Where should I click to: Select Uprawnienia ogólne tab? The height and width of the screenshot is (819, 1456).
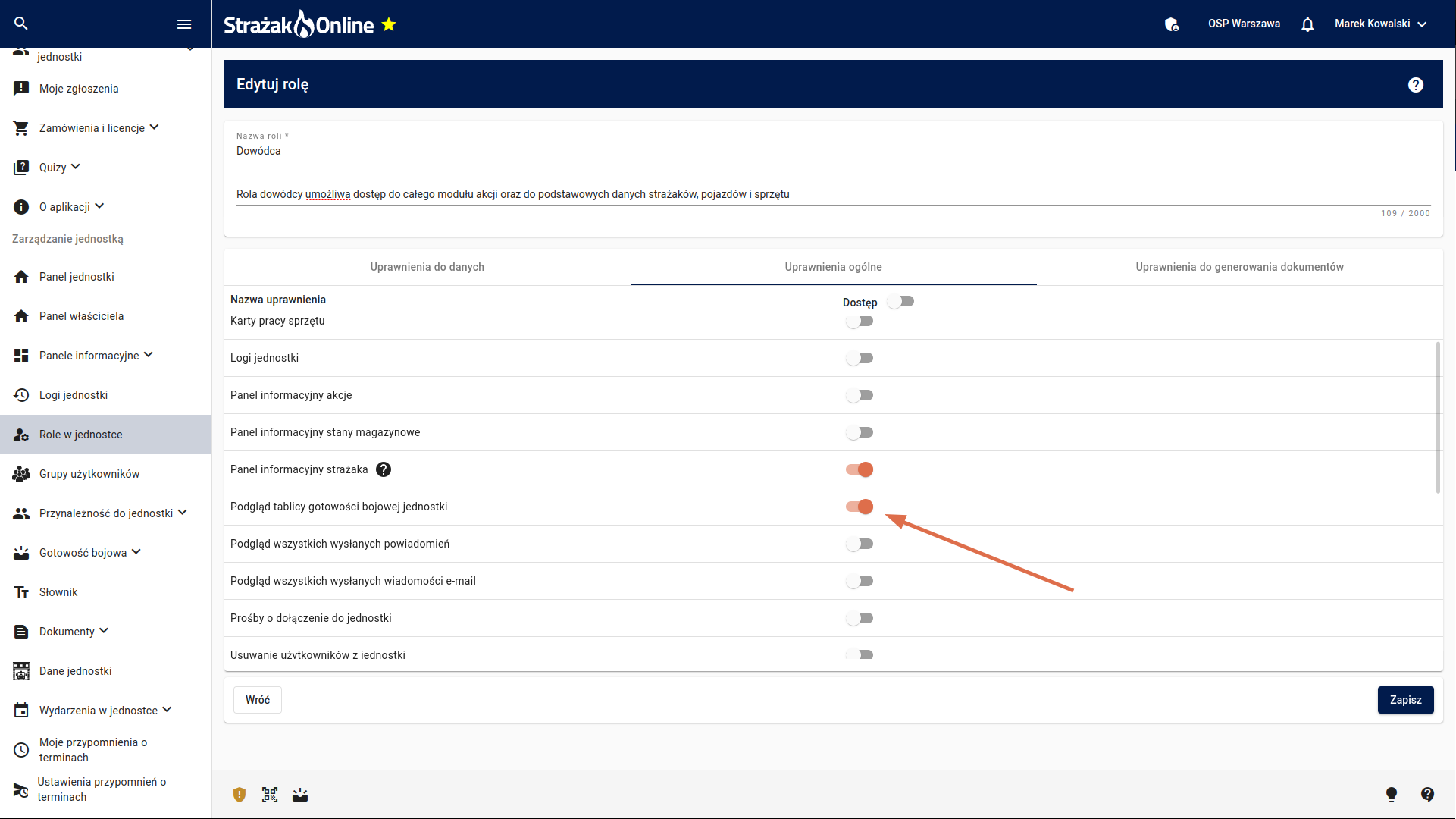coord(833,267)
